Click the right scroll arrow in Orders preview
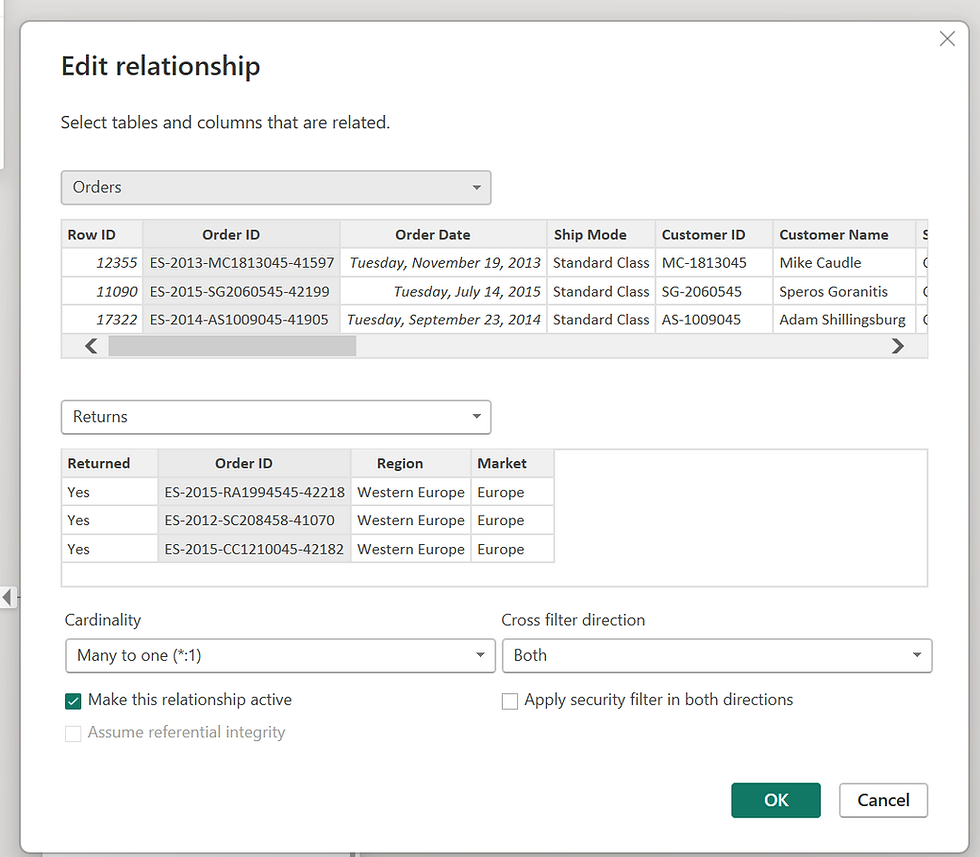980x857 pixels. click(898, 346)
